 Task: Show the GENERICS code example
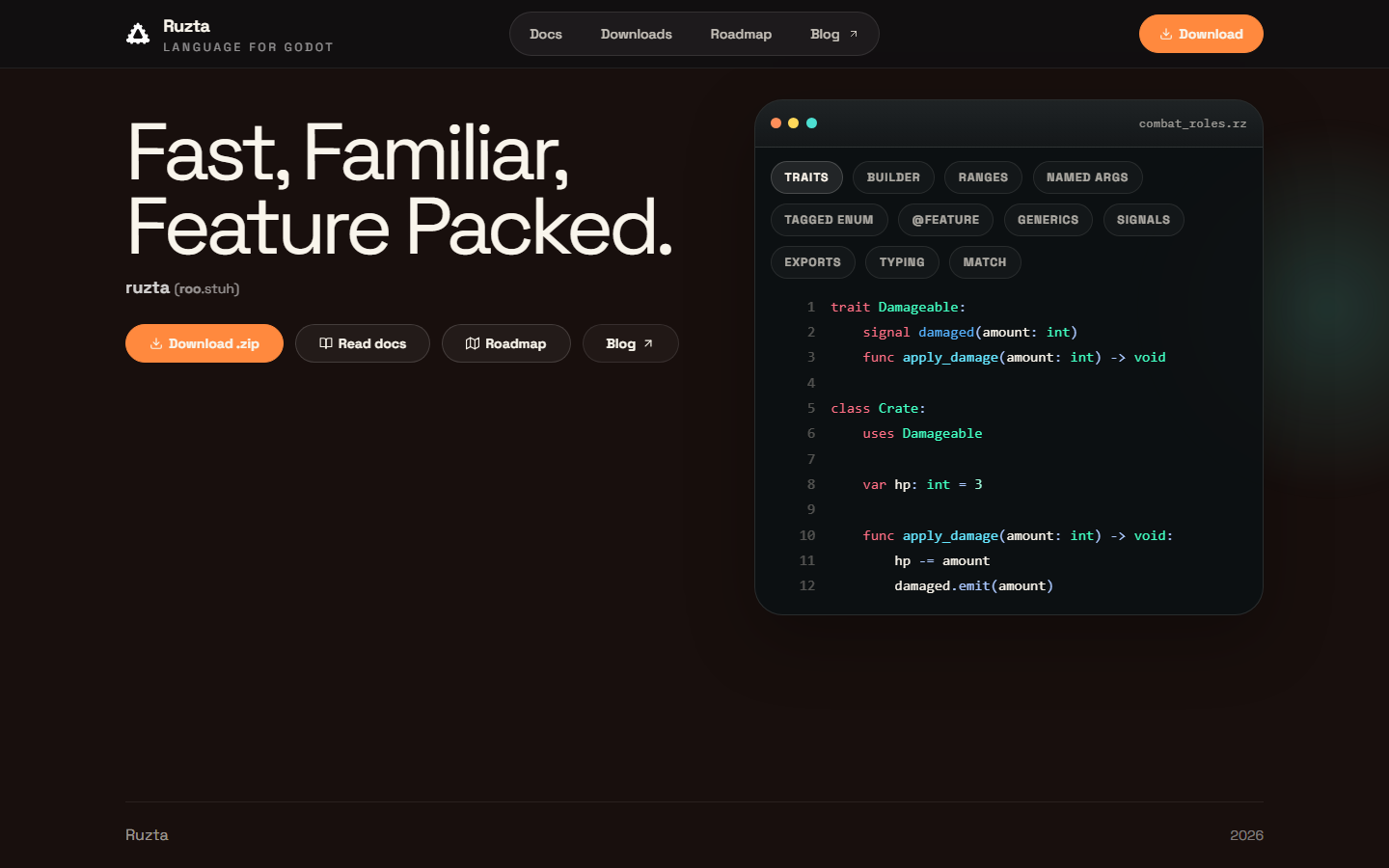pos(1048,220)
